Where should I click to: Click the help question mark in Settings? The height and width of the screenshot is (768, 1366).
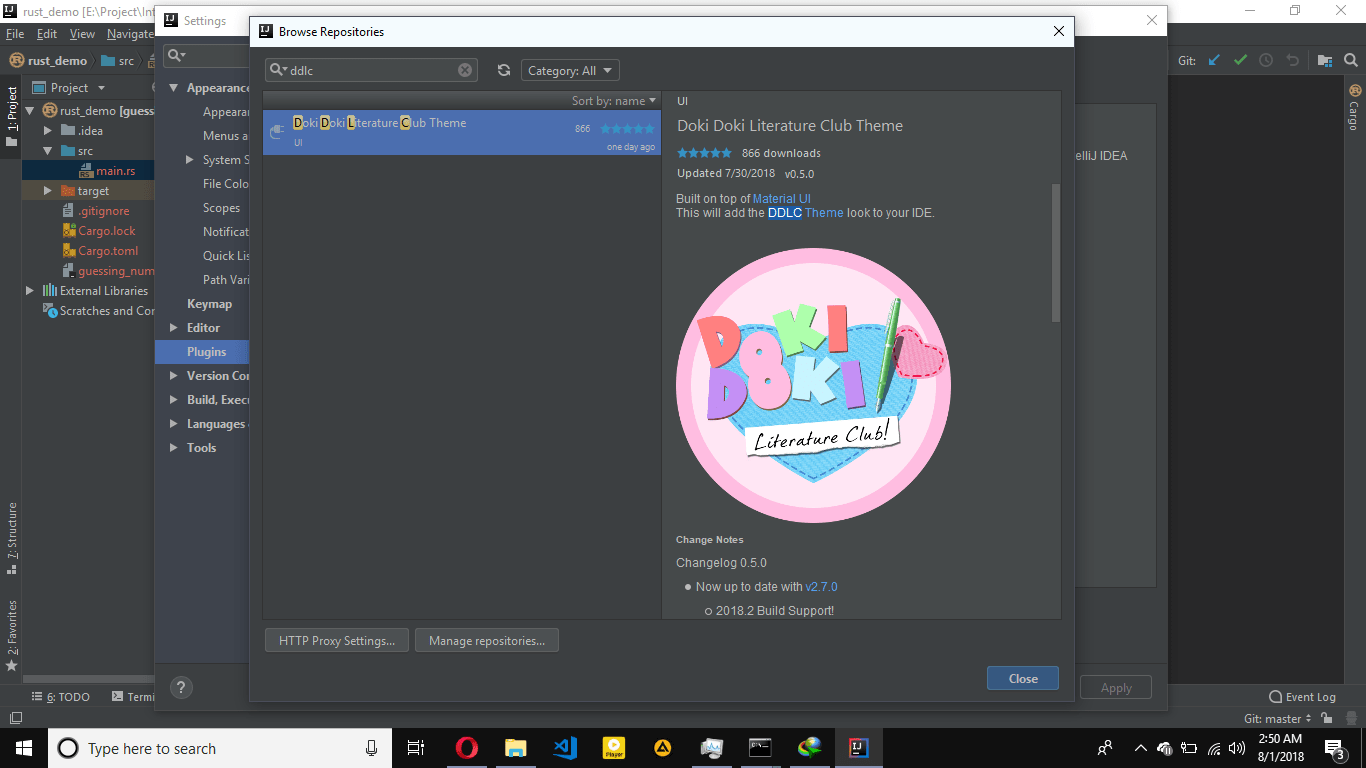click(181, 687)
